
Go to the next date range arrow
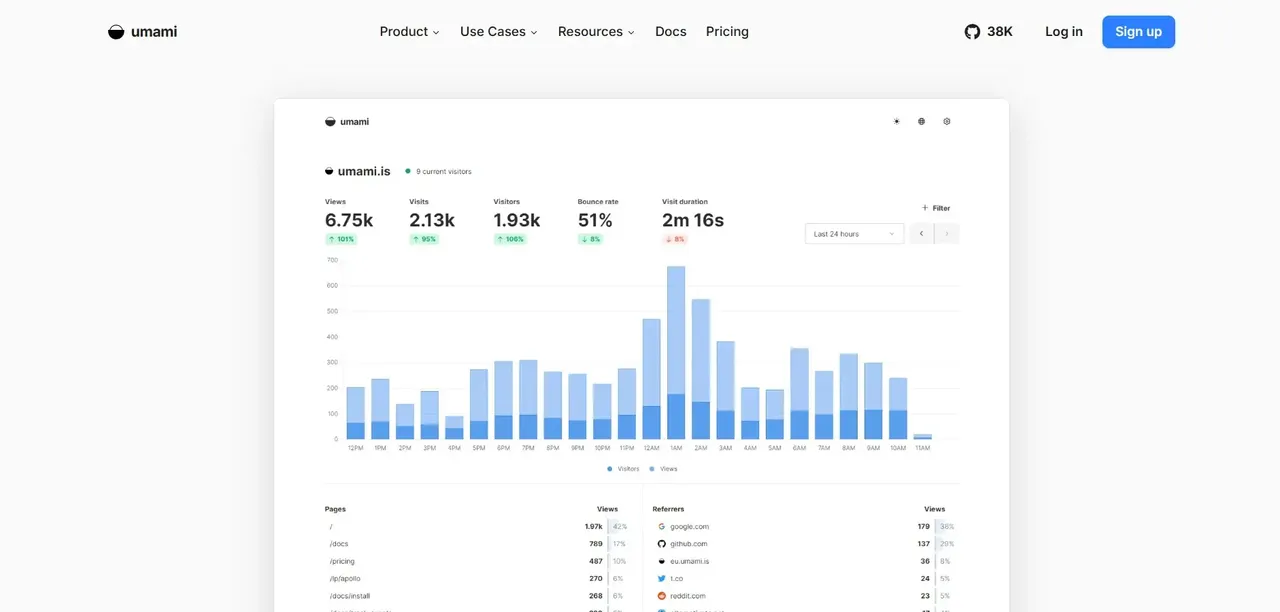click(x=947, y=234)
